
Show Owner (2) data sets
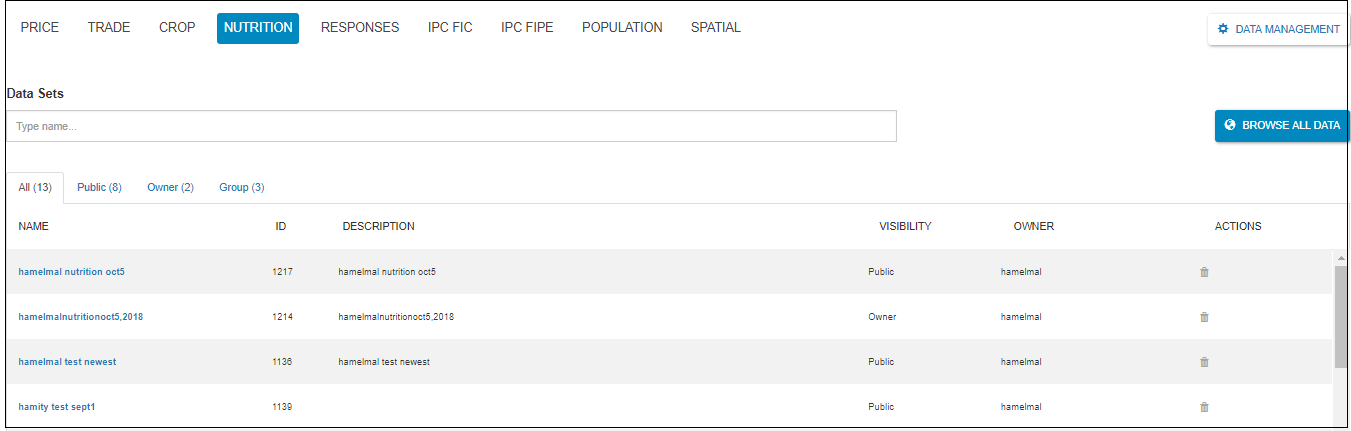point(170,187)
